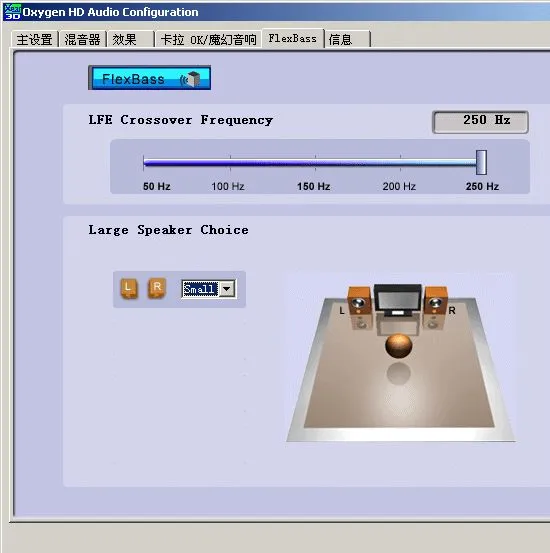Set crossover slider at 100 Hz mark
550x553 pixels.
tap(230, 162)
